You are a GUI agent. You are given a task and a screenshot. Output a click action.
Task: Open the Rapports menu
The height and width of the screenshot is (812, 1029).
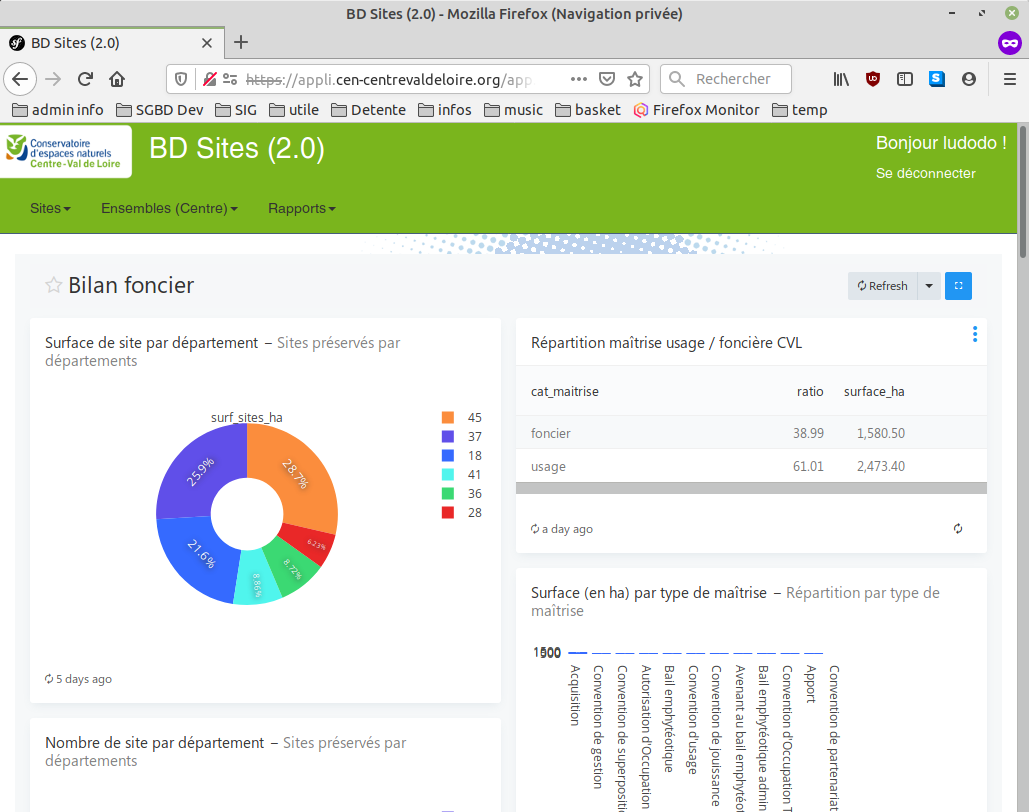click(301, 209)
